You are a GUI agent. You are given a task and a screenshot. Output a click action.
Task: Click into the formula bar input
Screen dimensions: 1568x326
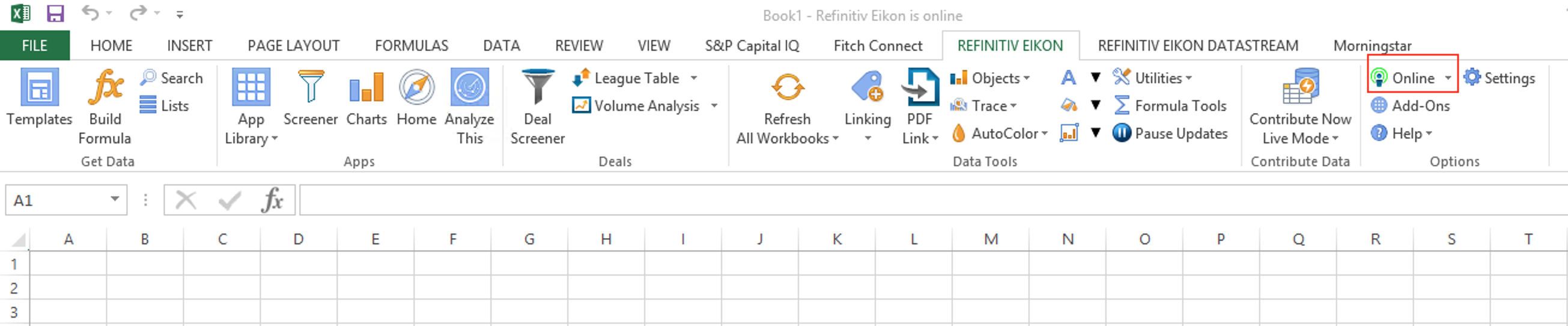point(934,200)
